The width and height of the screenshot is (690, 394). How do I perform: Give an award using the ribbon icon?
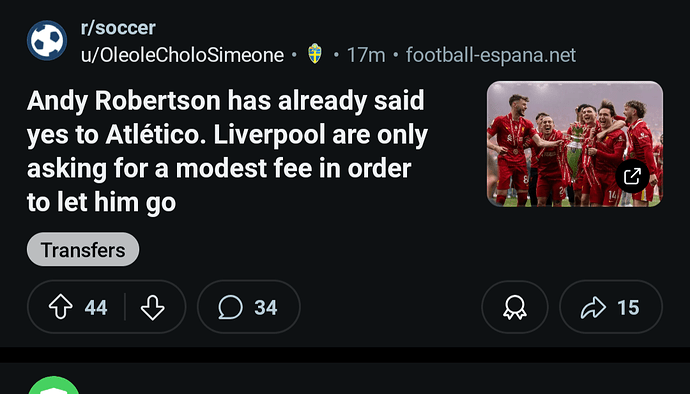coord(514,307)
